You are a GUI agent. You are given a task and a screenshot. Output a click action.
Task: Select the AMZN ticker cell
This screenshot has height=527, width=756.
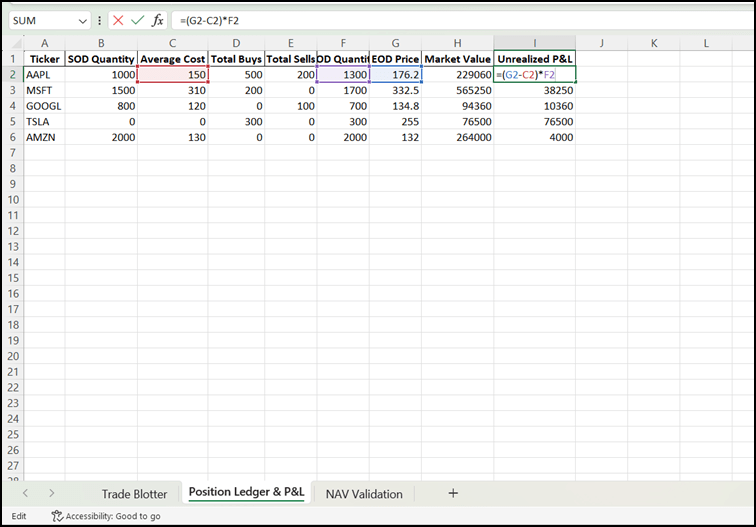pos(44,137)
